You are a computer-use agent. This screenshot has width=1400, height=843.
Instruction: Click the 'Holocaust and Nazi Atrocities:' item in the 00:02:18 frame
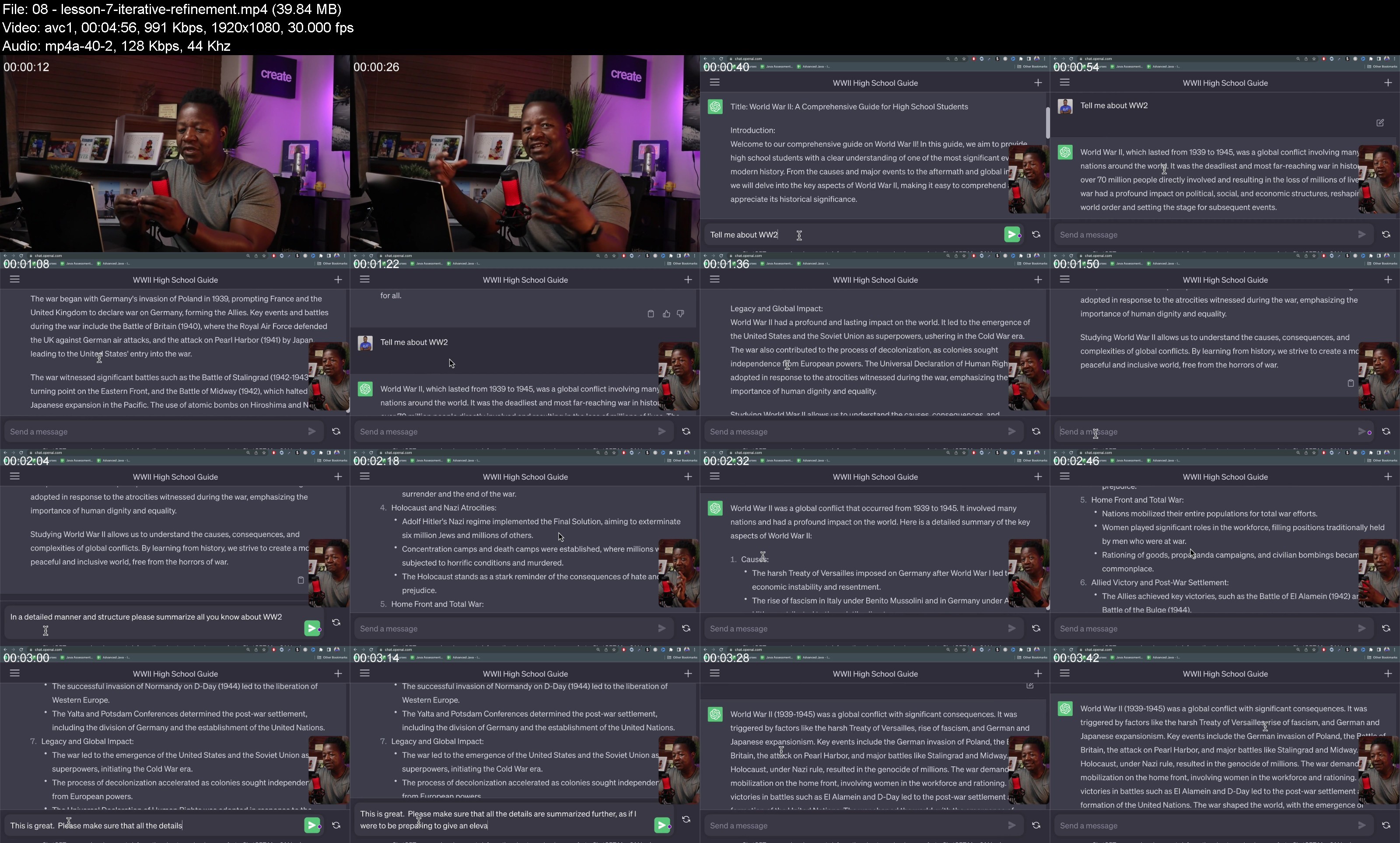tap(443, 508)
